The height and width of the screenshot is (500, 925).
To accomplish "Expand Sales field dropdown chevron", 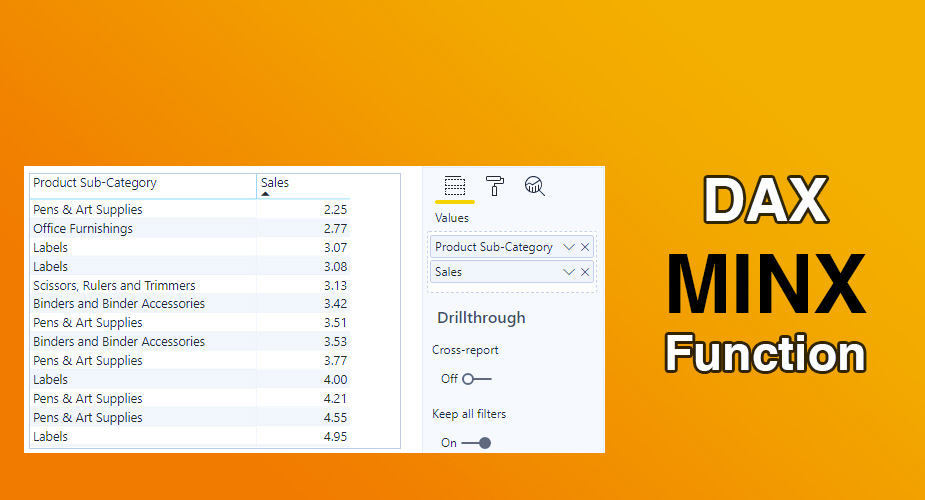I will [569, 272].
